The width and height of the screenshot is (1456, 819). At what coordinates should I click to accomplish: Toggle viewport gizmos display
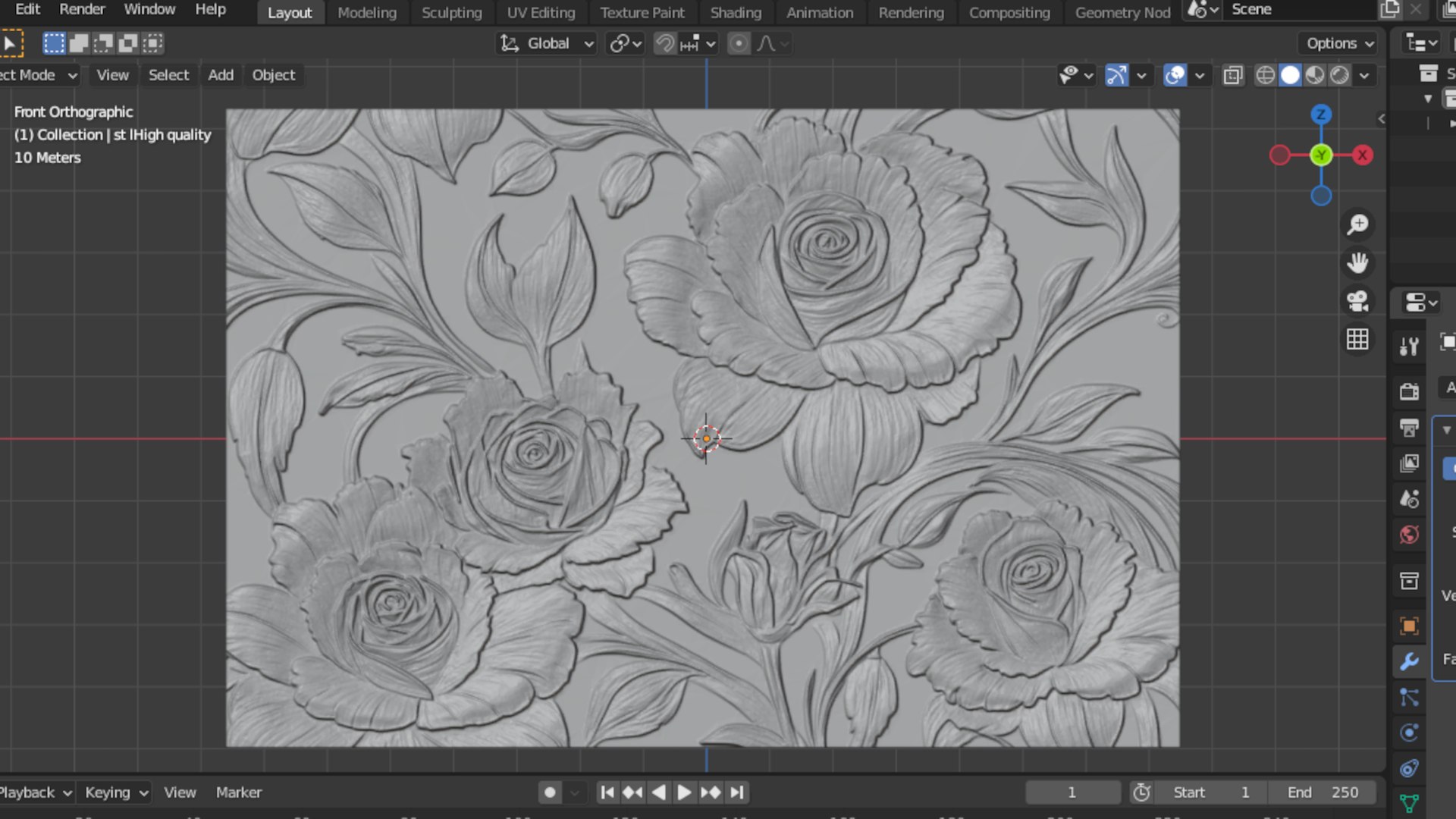coord(1116,75)
